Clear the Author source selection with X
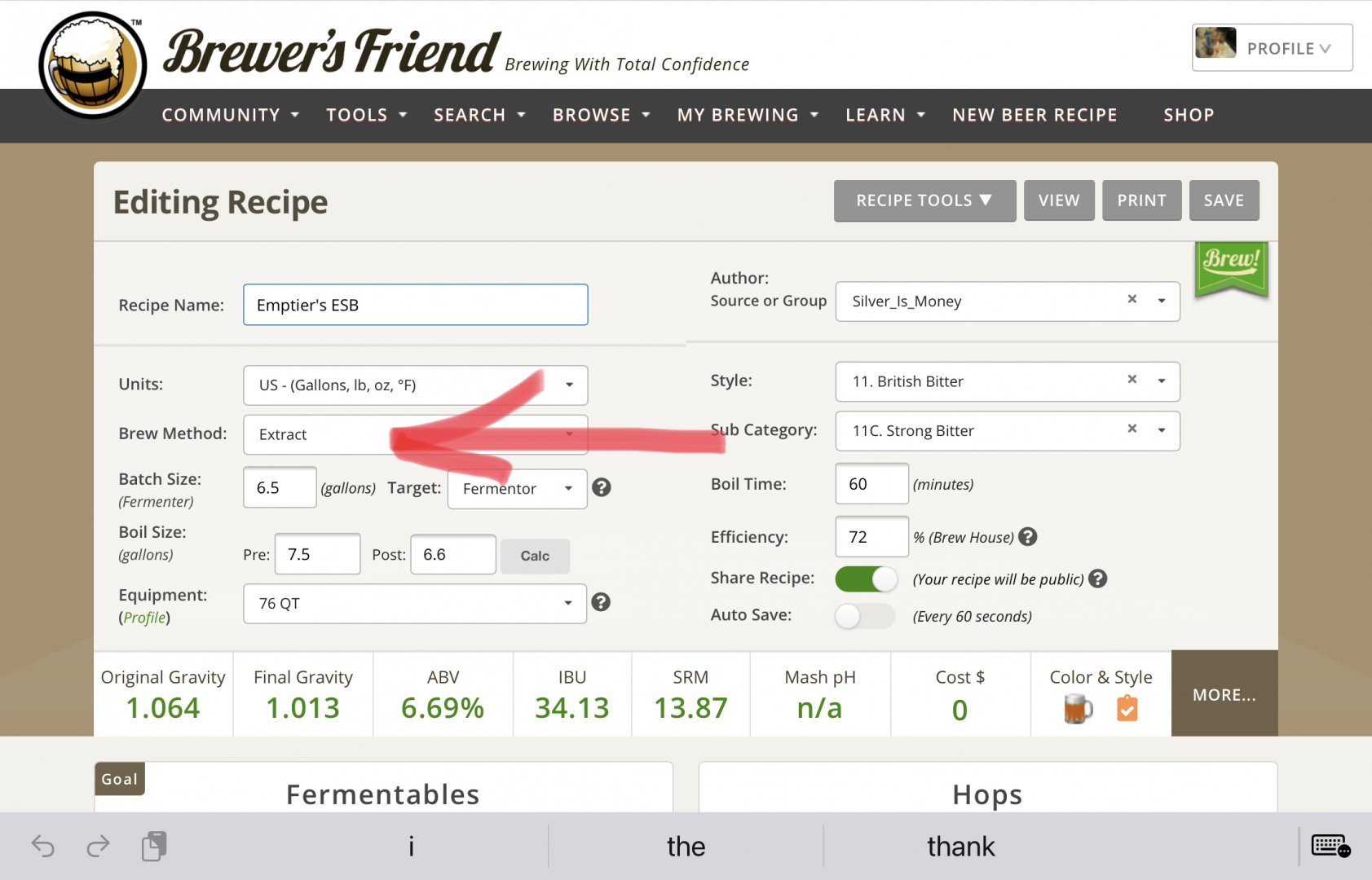The image size is (1372, 880). pos(1132,299)
